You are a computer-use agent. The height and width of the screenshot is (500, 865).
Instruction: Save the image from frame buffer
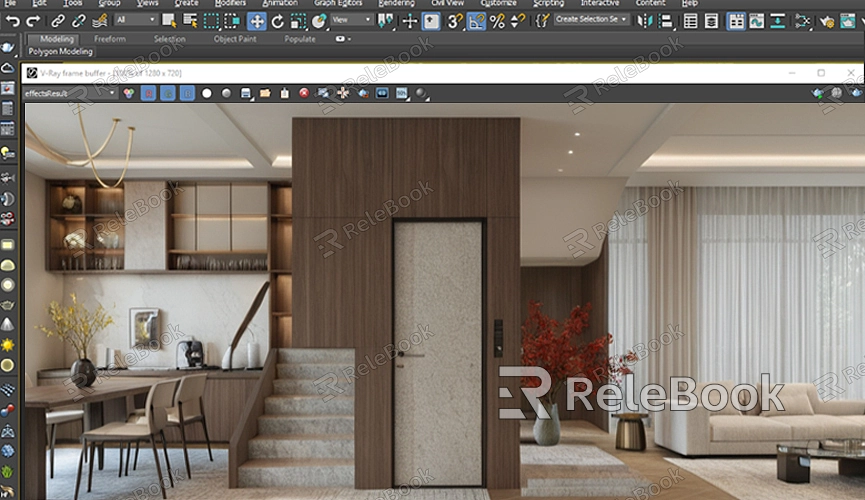click(246, 93)
